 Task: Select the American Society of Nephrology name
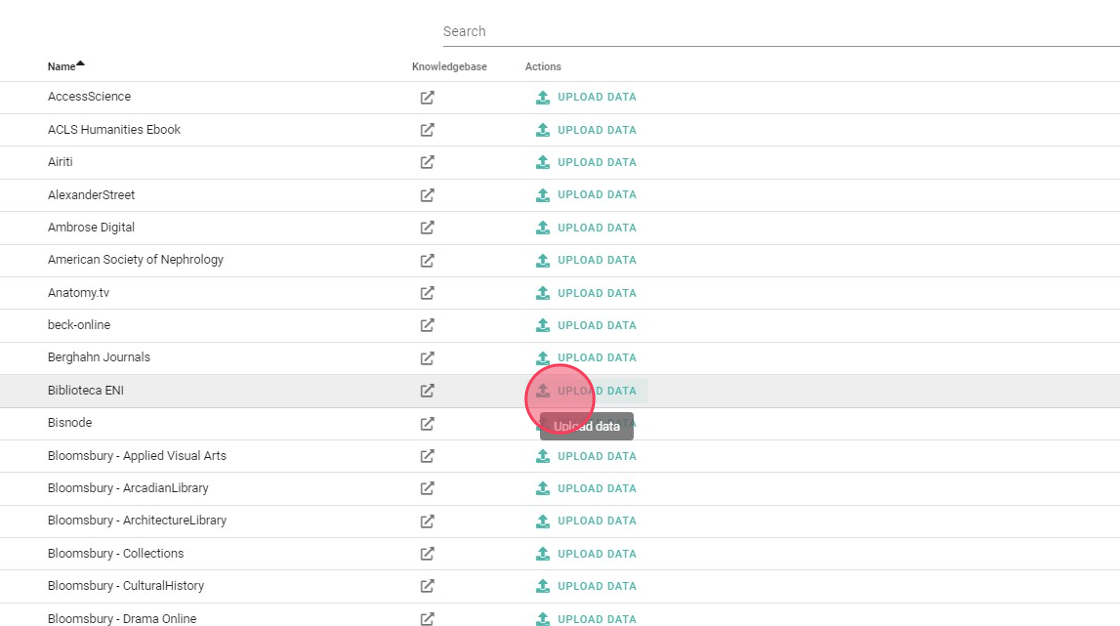coord(136,259)
